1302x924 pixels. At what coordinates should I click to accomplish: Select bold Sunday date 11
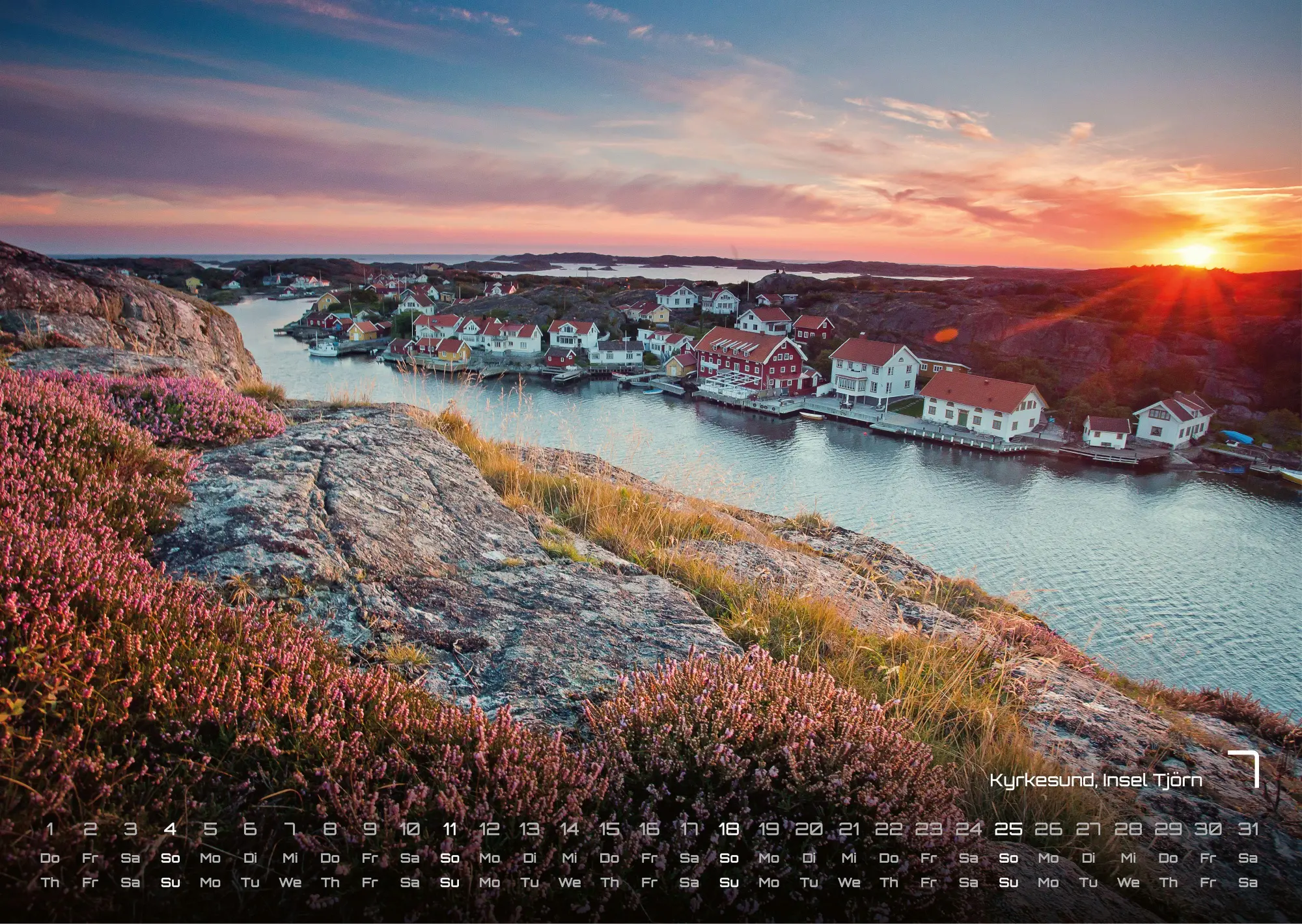tap(450, 829)
